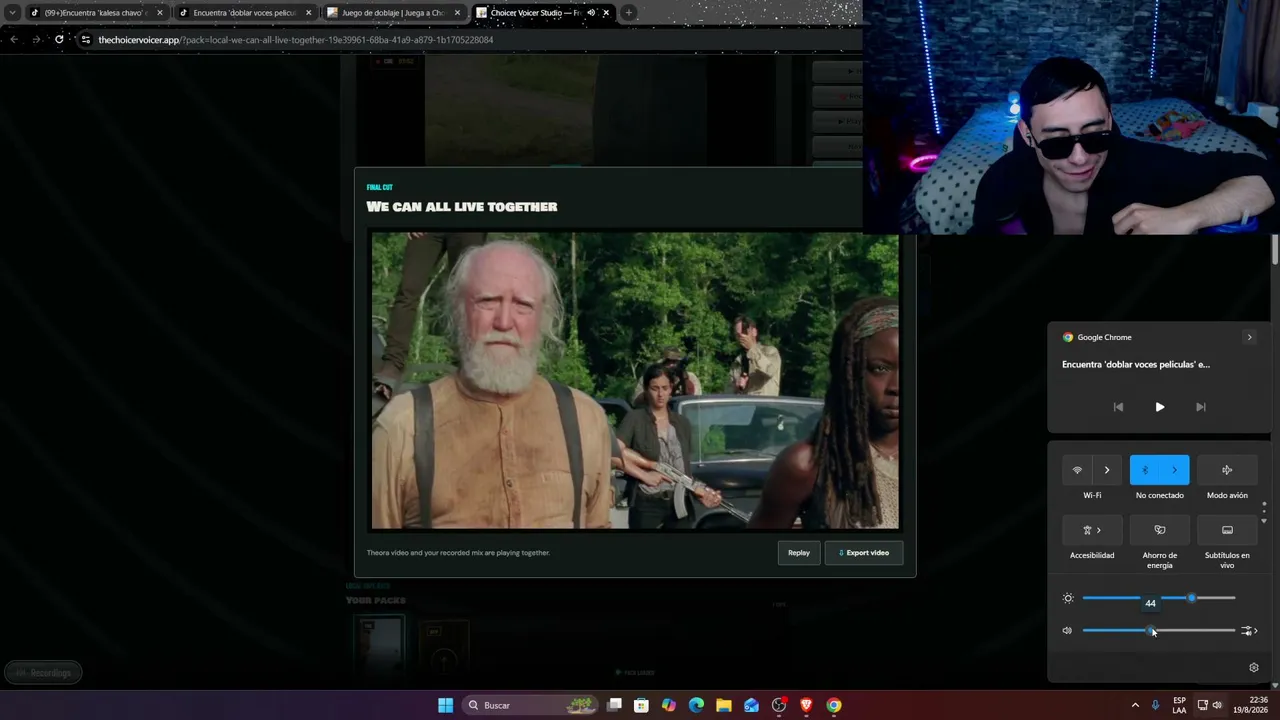Click the Replay button
Screen dimensions: 1280x720
click(x=799, y=553)
